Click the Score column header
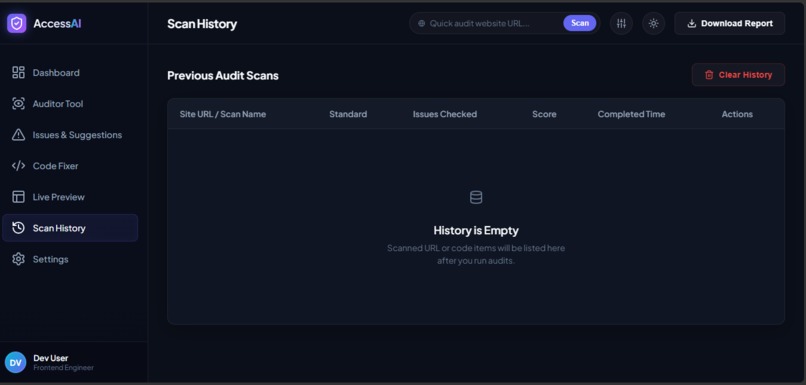806x385 pixels. point(544,114)
